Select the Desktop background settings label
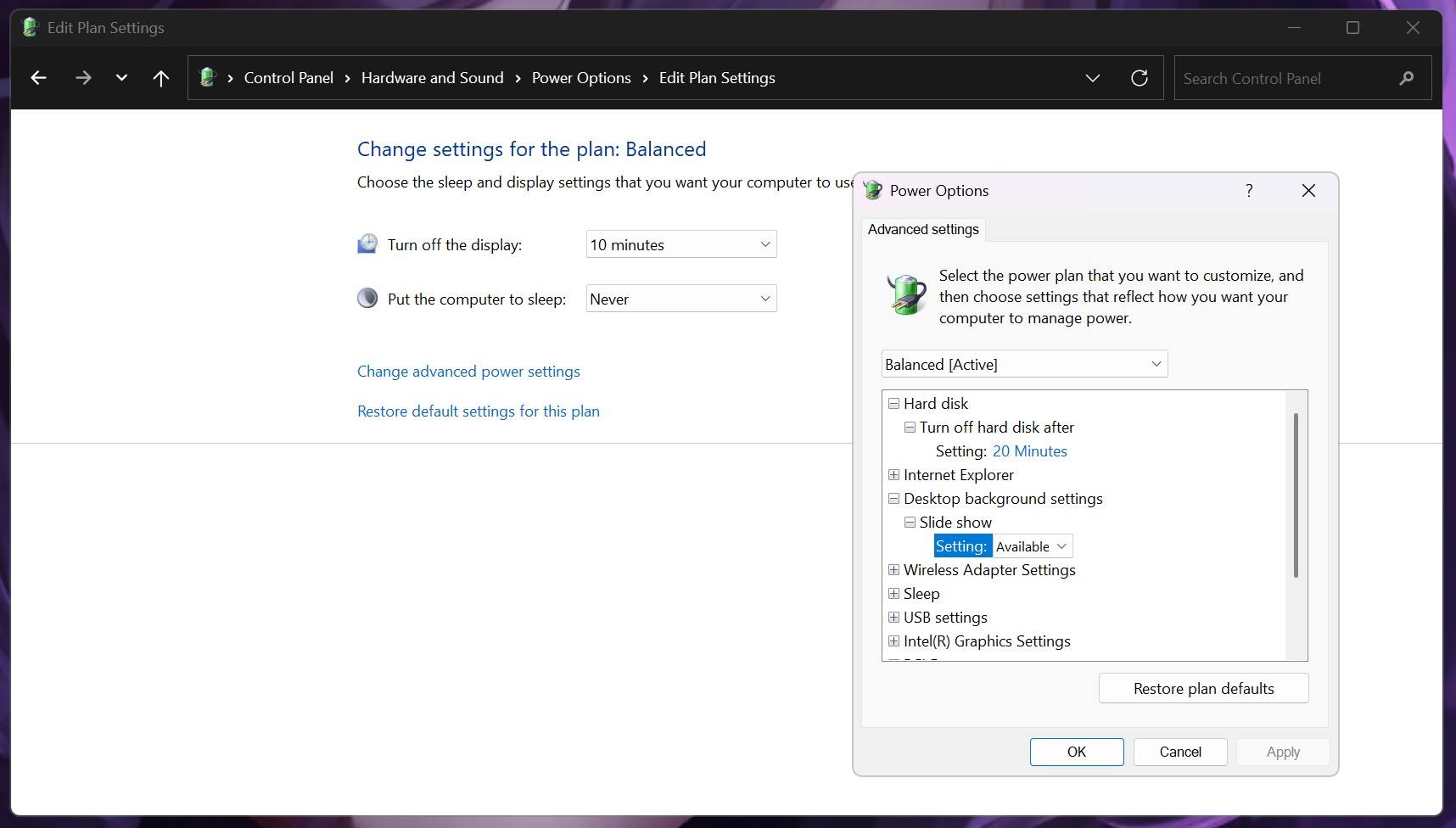1456x828 pixels. pyautogui.click(x=1003, y=499)
